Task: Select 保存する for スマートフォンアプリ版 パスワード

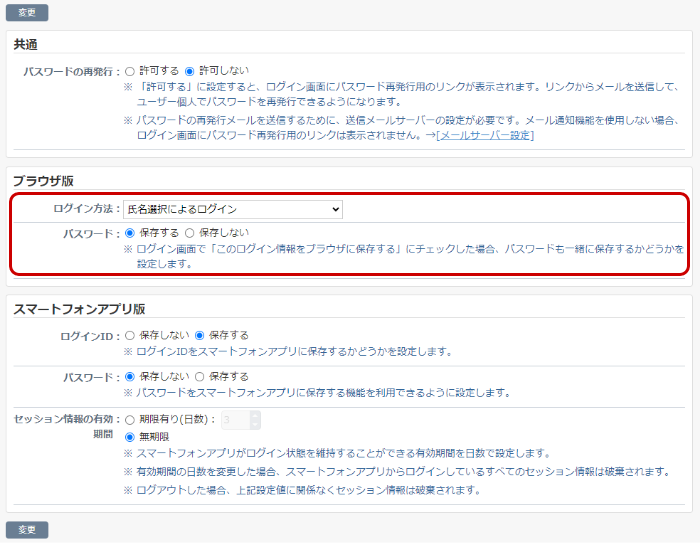Action: coord(200,377)
